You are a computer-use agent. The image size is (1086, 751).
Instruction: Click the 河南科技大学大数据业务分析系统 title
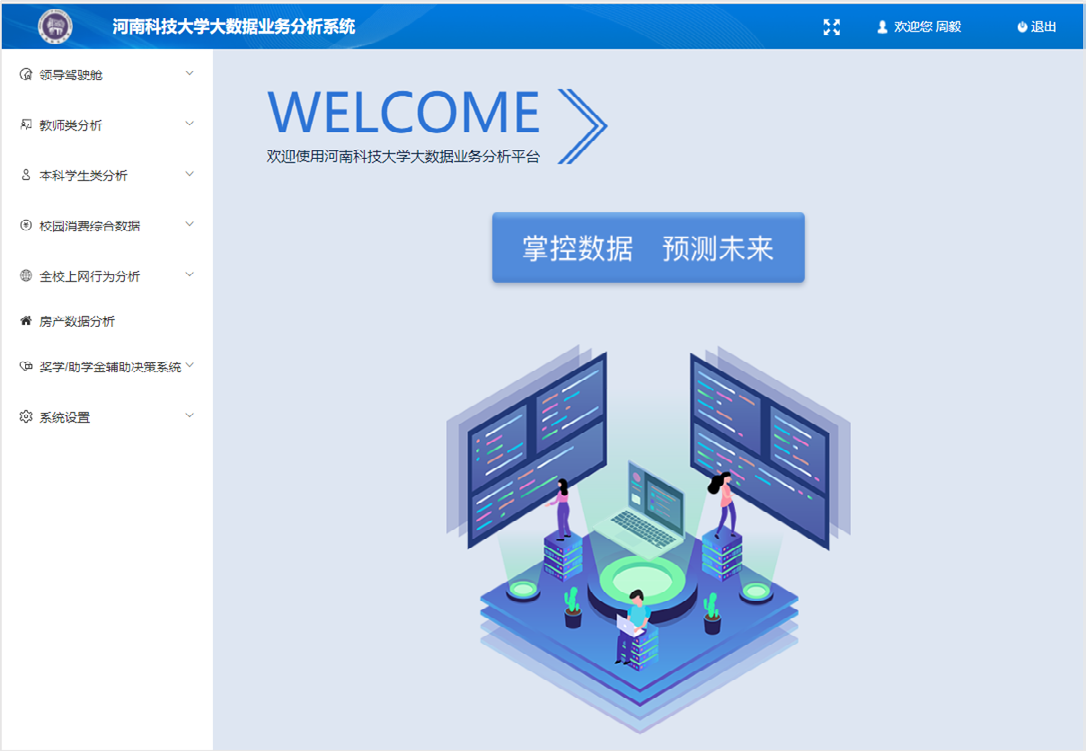233,26
